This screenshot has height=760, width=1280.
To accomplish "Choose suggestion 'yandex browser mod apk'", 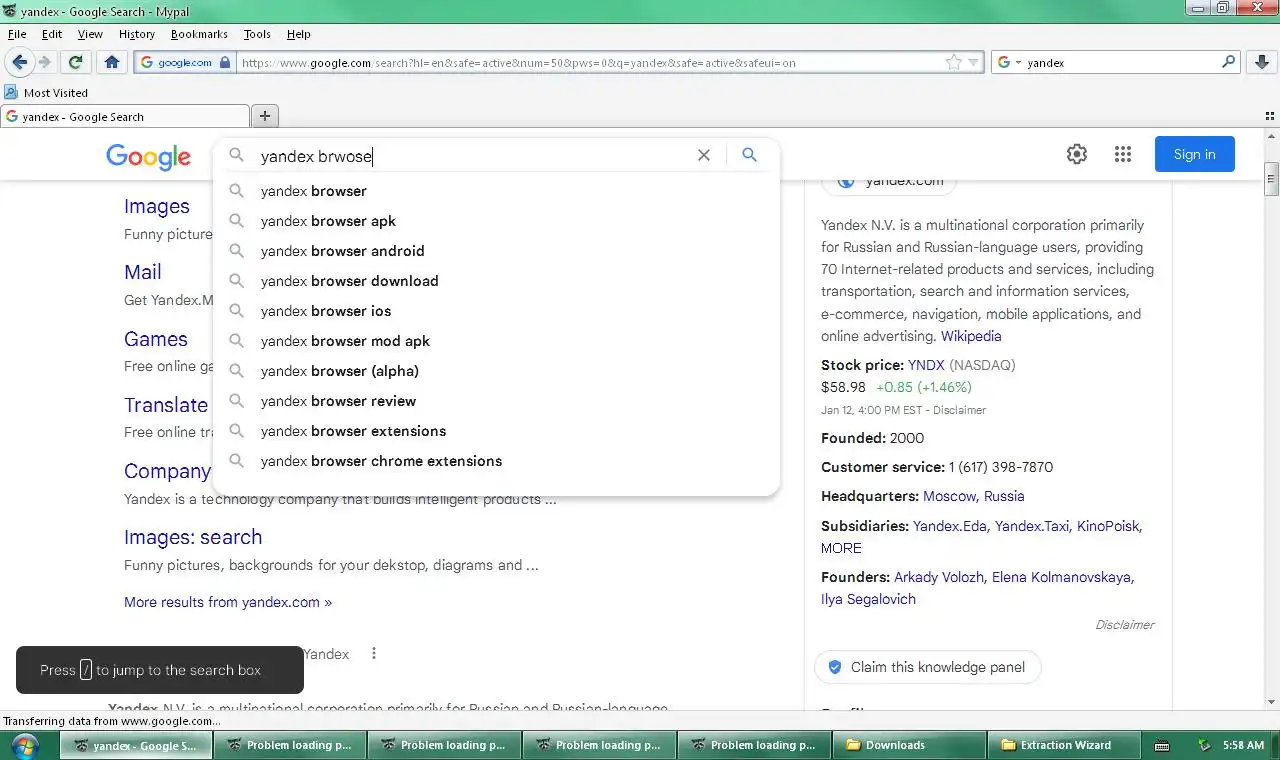I will 496,341.
